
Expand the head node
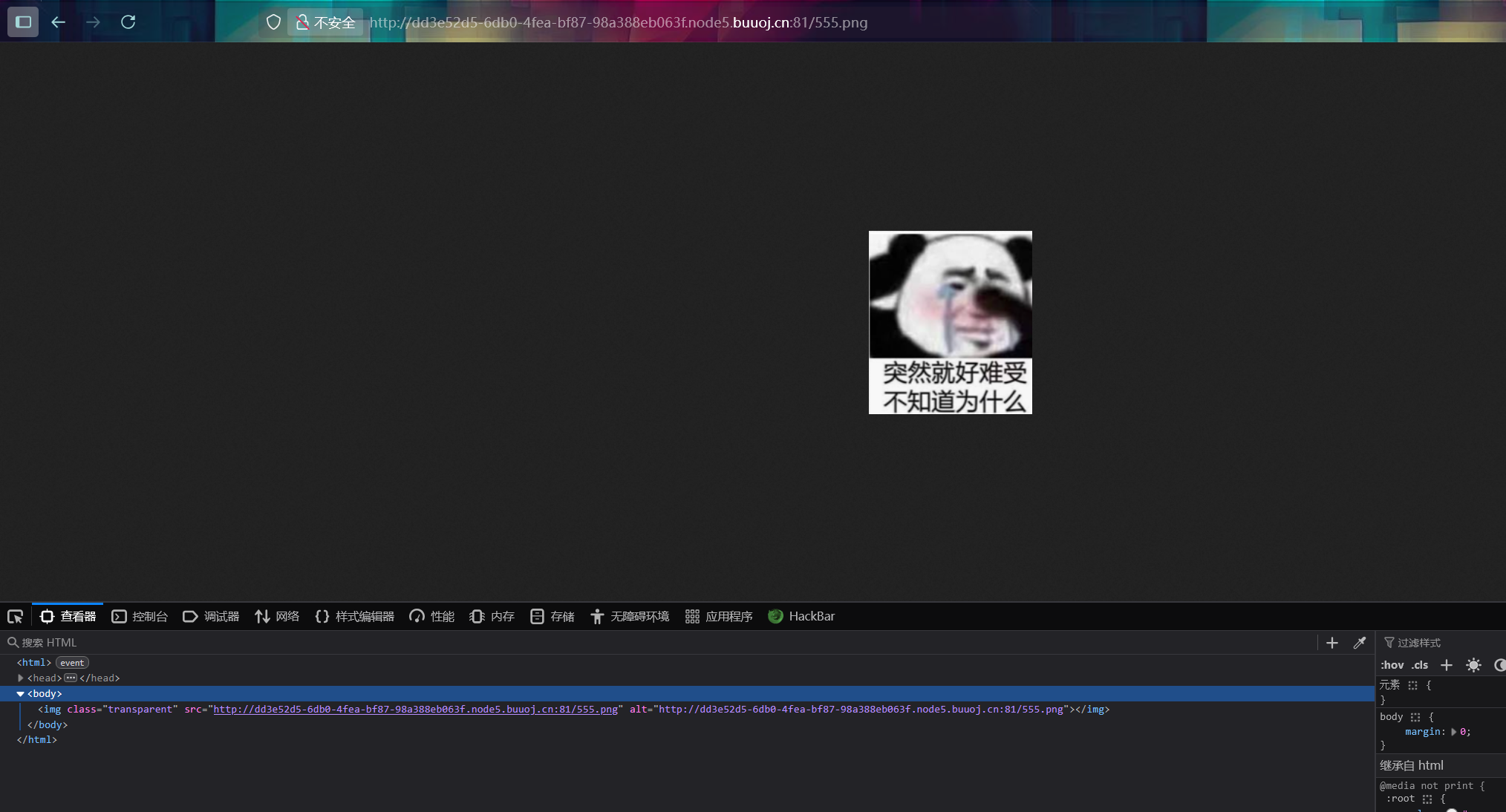click(20, 678)
